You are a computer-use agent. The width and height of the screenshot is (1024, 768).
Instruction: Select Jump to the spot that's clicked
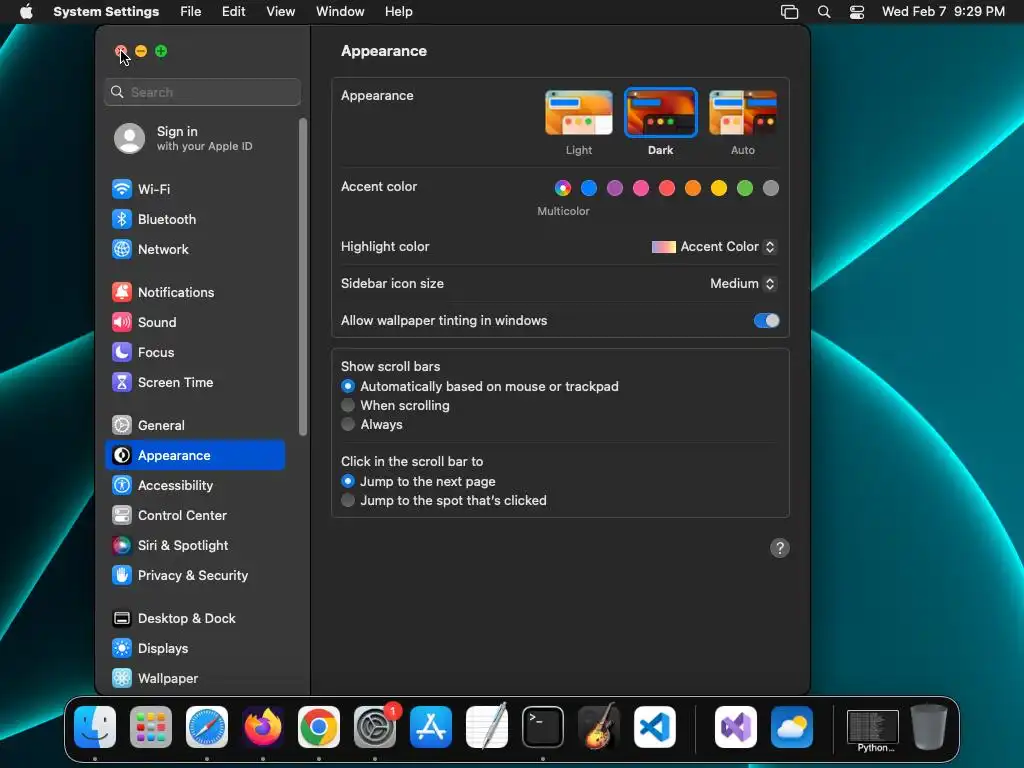[444, 500]
